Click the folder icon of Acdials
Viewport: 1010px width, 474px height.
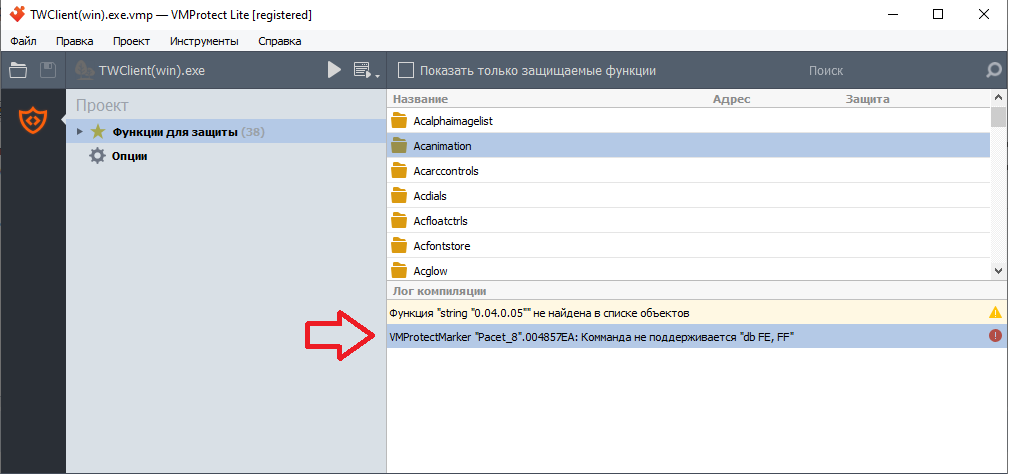(400, 196)
